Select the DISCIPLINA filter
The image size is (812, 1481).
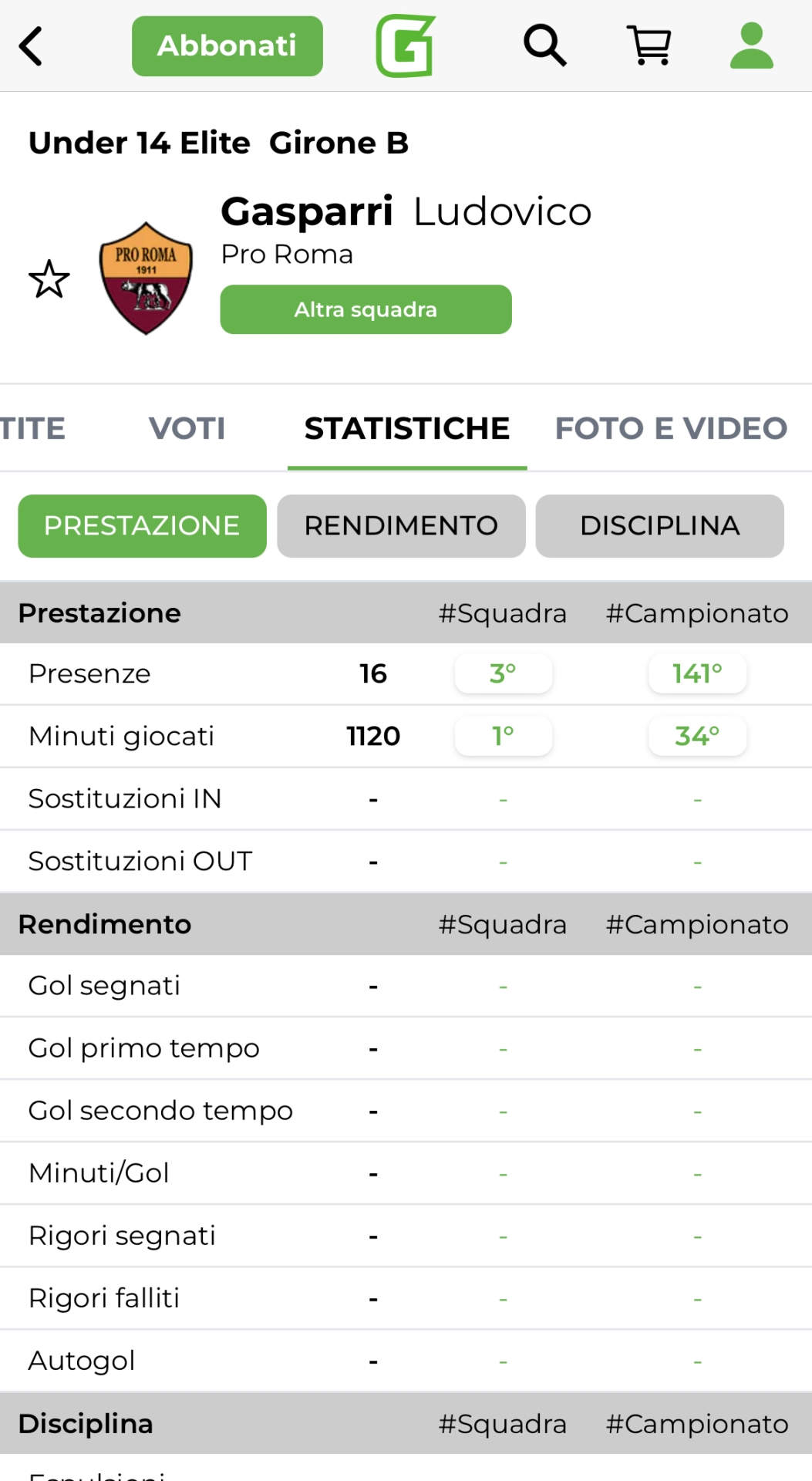[659, 526]
